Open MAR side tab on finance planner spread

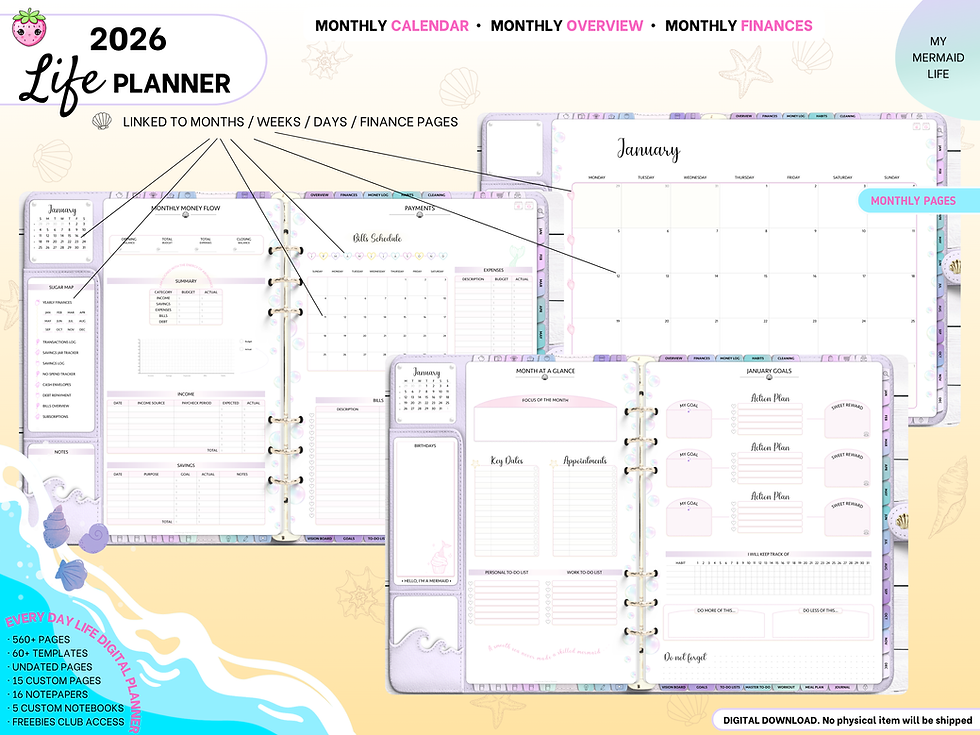(541, 283)
